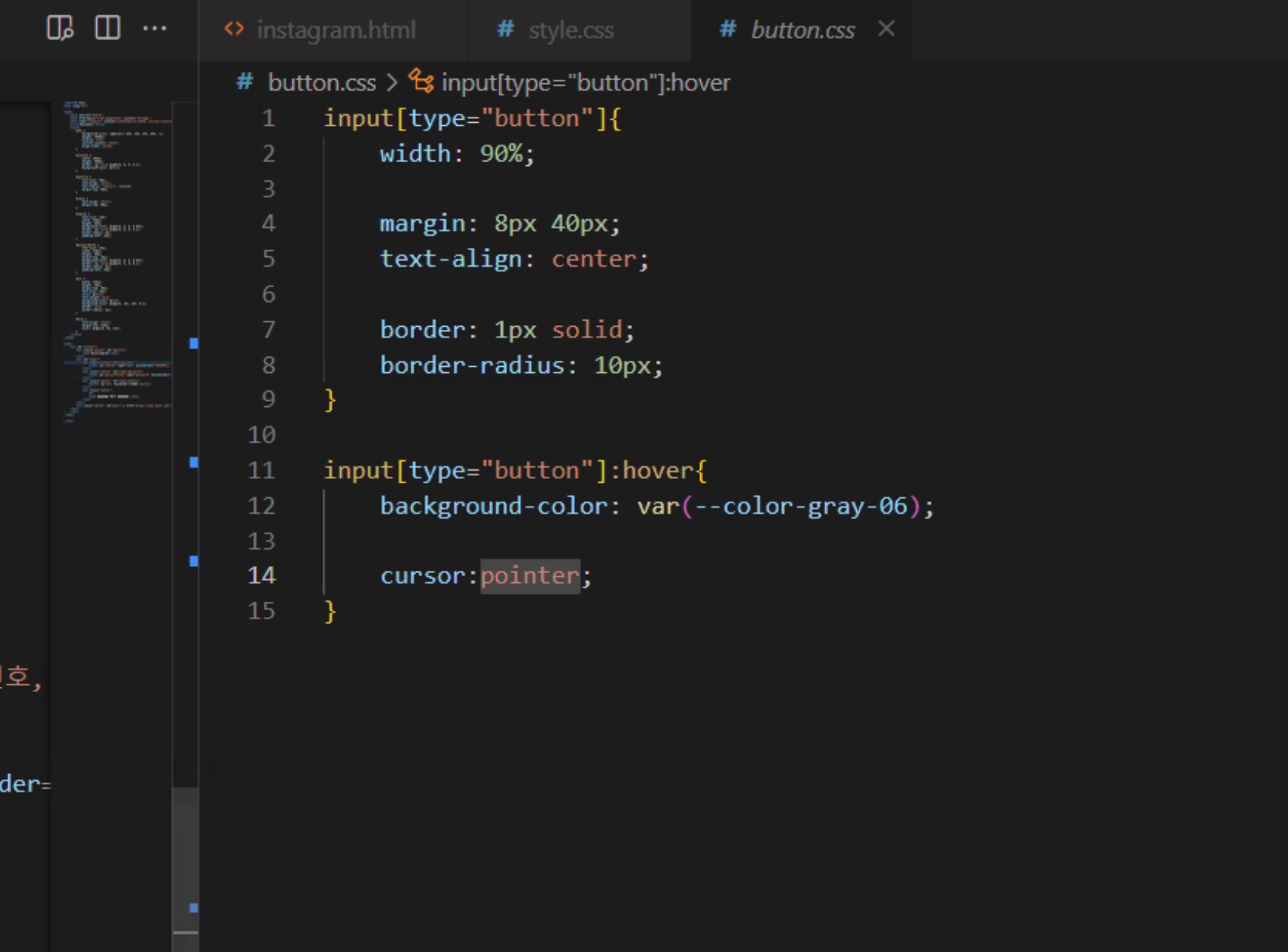Split the editor with the split icon
The height and width of the screenshot is (952, 1288).
[108, 28]
